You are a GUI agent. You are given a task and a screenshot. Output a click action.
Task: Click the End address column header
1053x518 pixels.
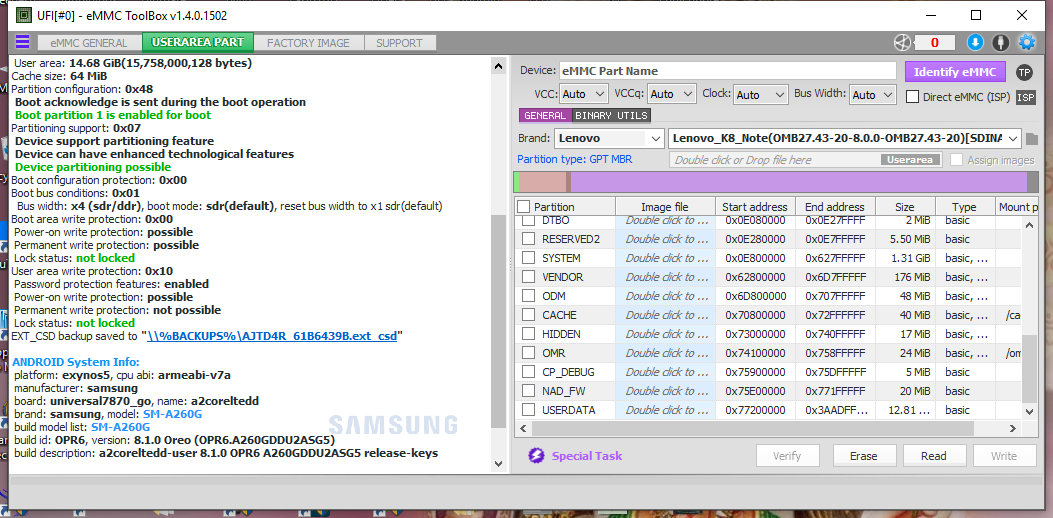pos(835,207)
